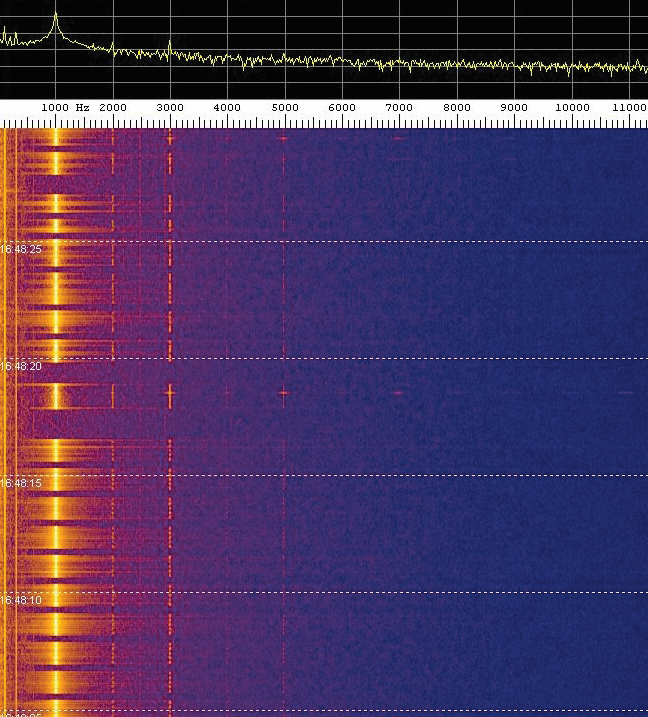The image size is (648, 717).
Task: Click the faint spot at 7000 Hz in waterfall
Action: (x=398, y=393)
